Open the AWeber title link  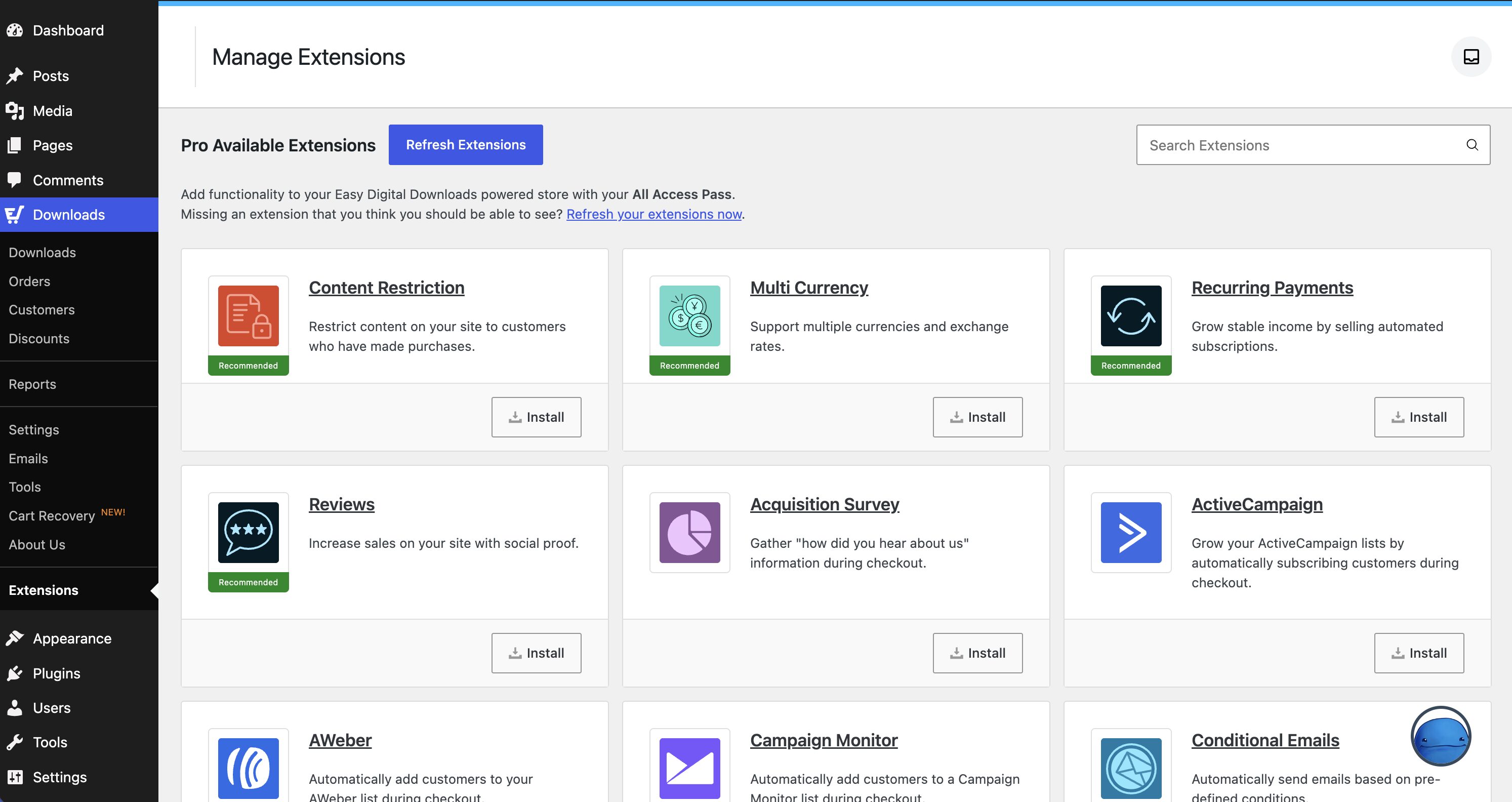(341, 740)
